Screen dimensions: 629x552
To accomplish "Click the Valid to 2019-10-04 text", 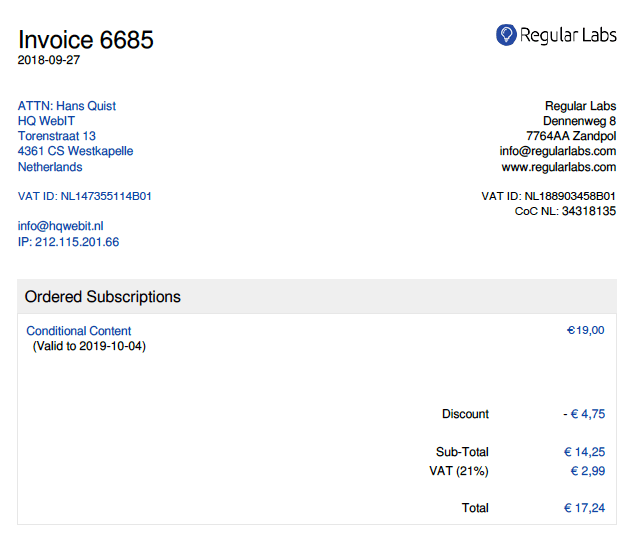I will [x=89, y=346].
